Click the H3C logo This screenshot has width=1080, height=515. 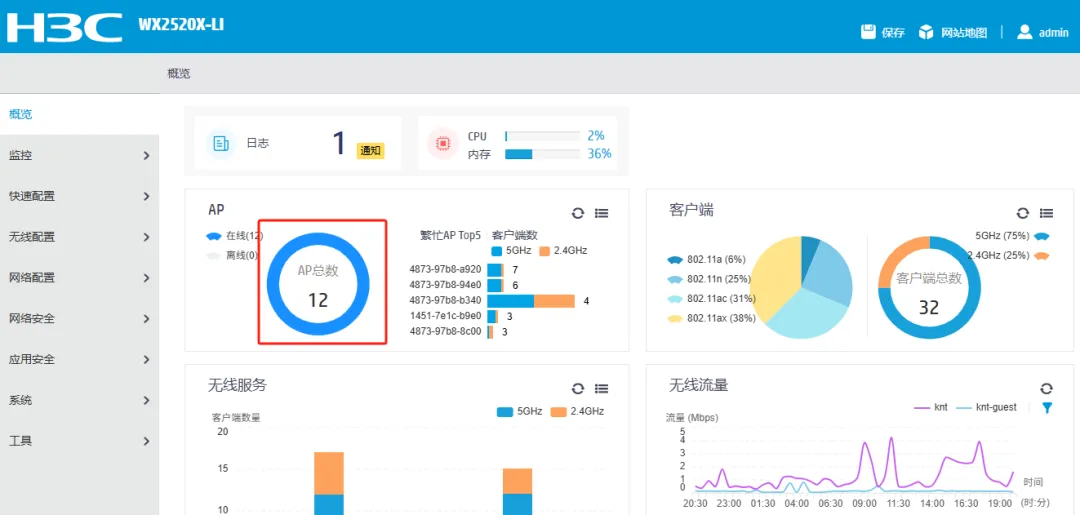coord(65,26)
